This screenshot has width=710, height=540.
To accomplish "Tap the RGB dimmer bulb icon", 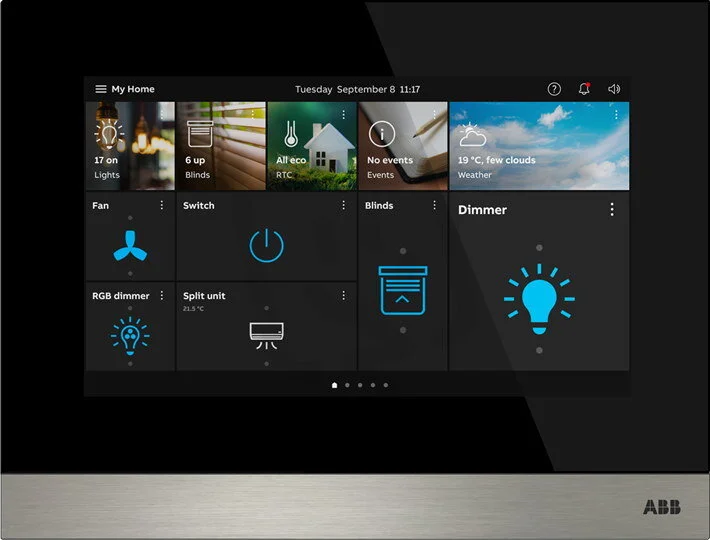I will (130, 336).
